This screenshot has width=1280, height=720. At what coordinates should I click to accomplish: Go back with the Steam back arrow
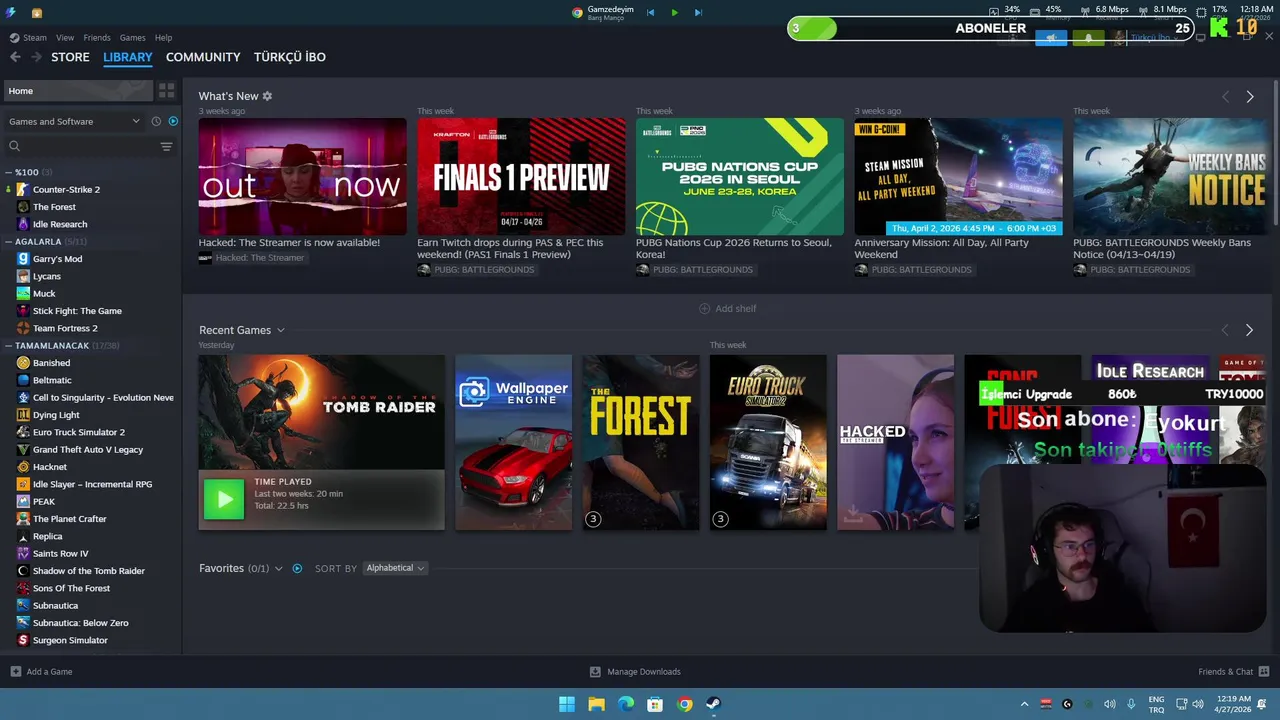(15, 57)
